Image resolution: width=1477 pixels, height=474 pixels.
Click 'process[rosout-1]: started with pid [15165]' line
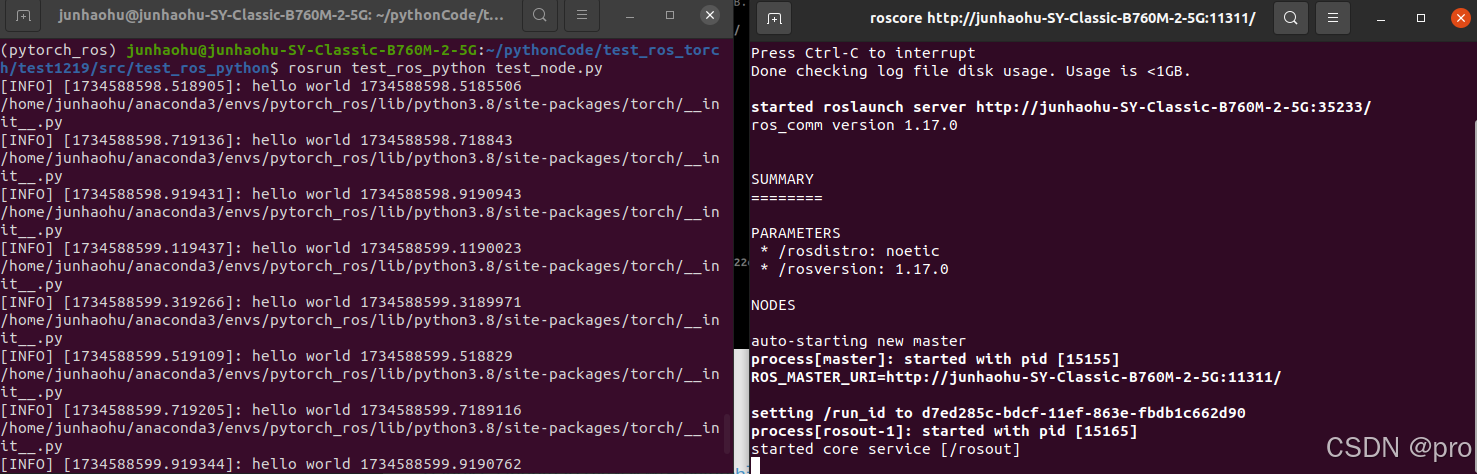(x=943, y=431)
